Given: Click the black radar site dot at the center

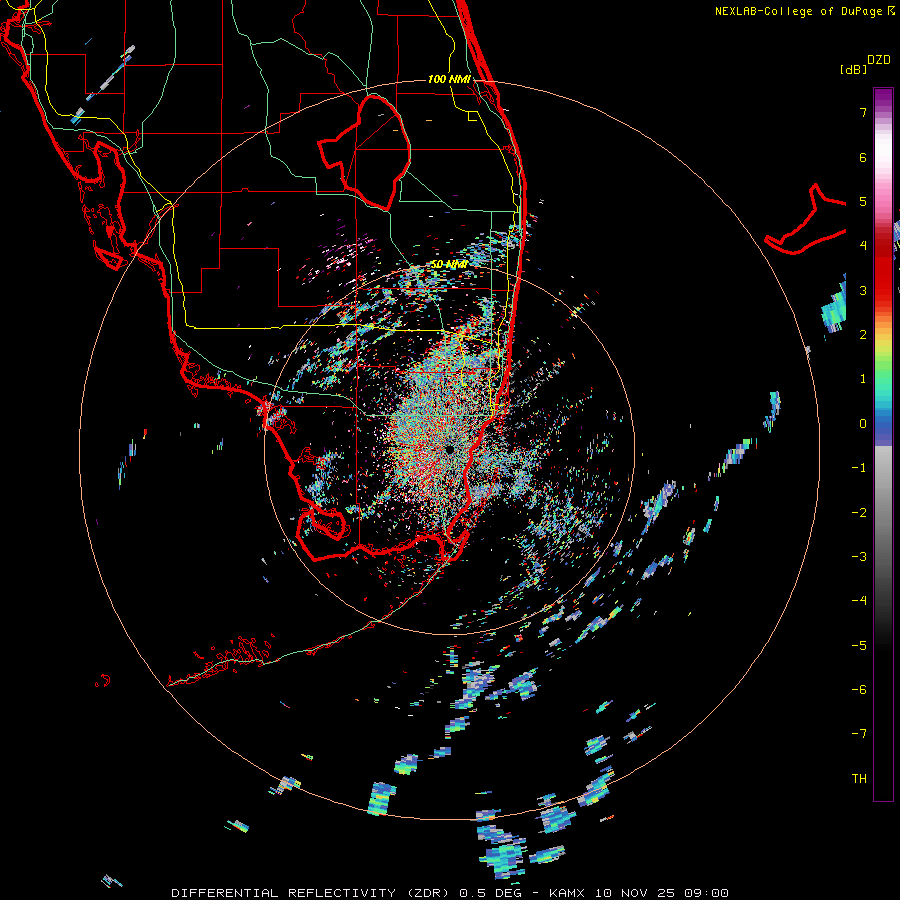Looking at the screenshot, I should click(x=449, y=449).
